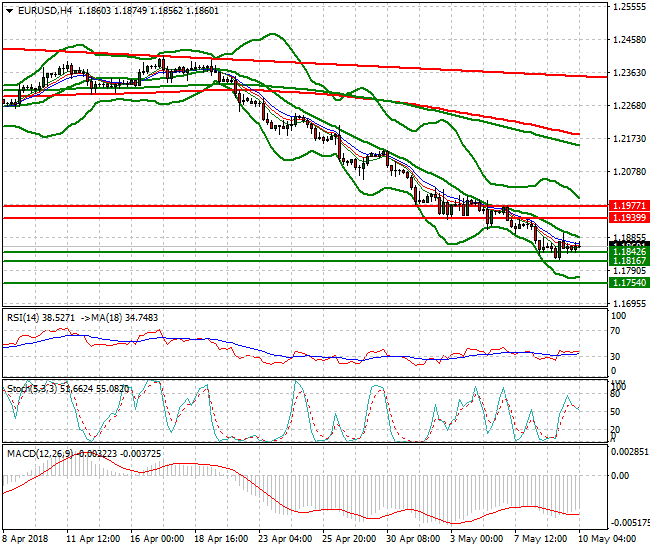650x550 pixels.
Task: Select the MACD(12,26,9) indicator label
Action: pos(37,453)
